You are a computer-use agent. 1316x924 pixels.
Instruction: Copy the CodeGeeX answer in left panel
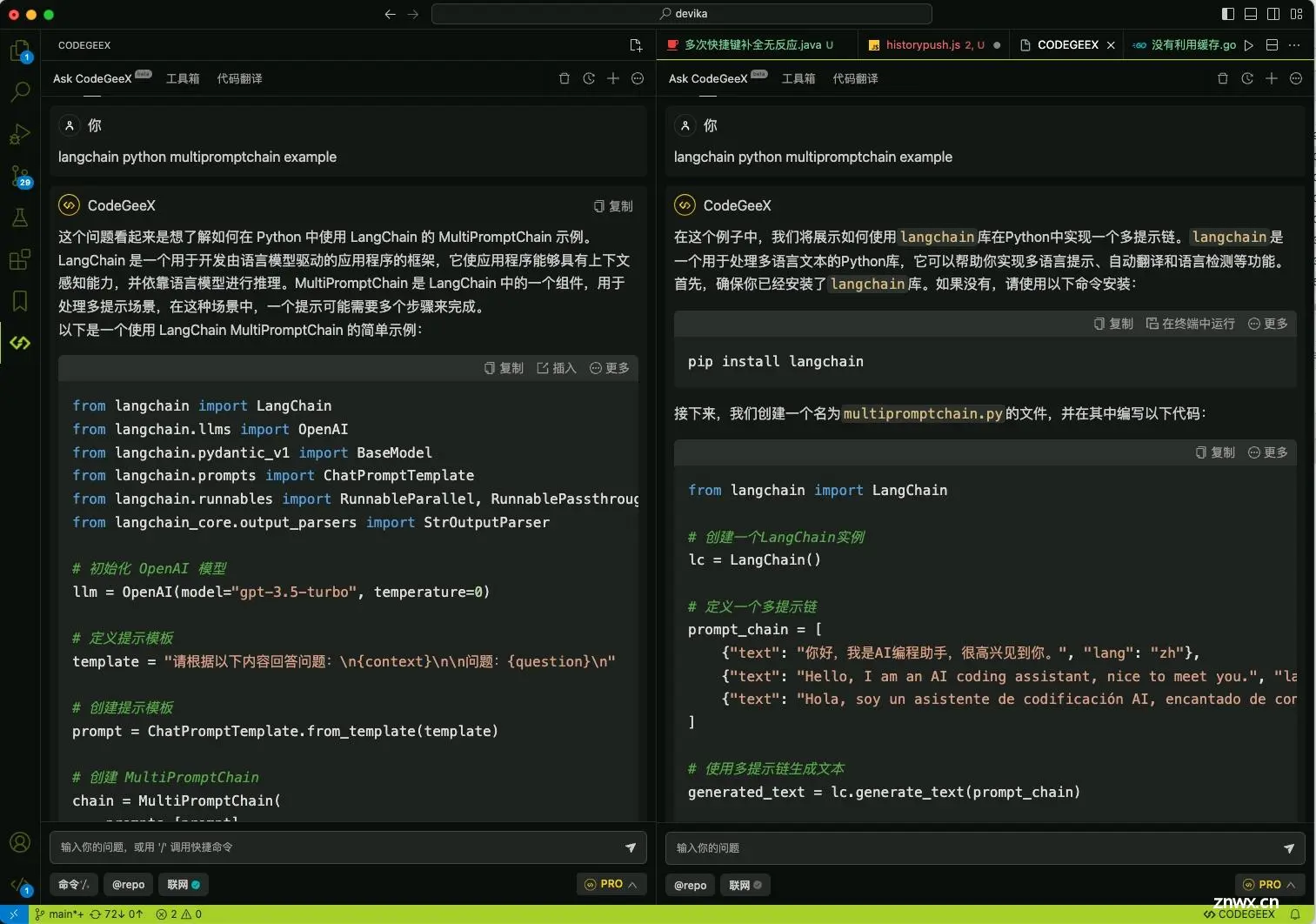(613, 206)
